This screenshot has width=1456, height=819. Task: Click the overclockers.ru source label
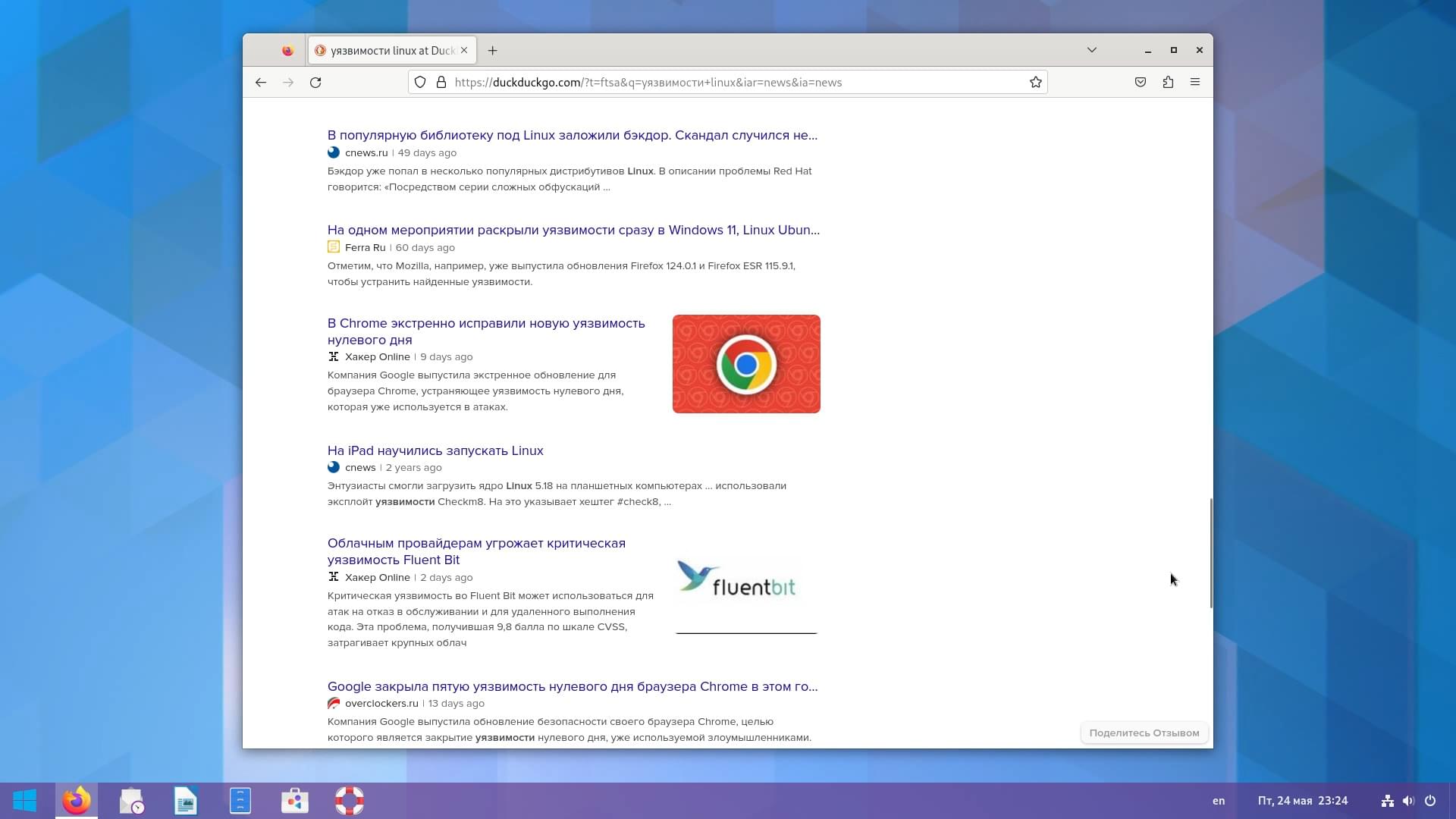pyautogui.click(x=381, y=704)
